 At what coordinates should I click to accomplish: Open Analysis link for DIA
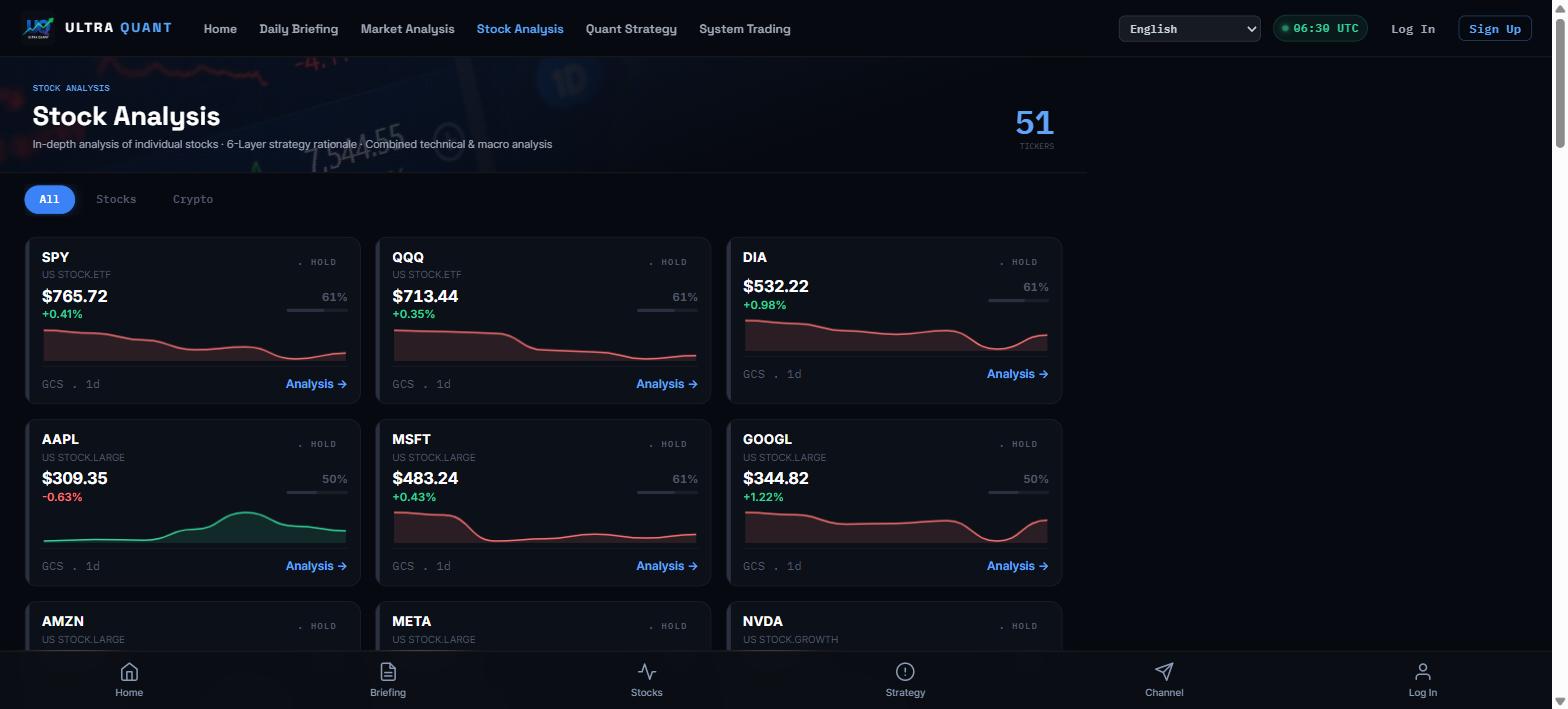pos(1018,374)
